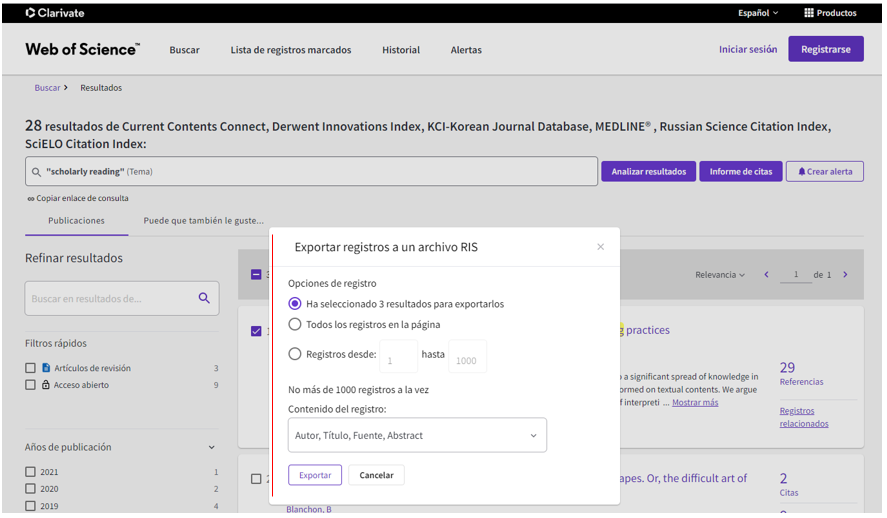Click the Blanchon, B author link

(309, 510)
